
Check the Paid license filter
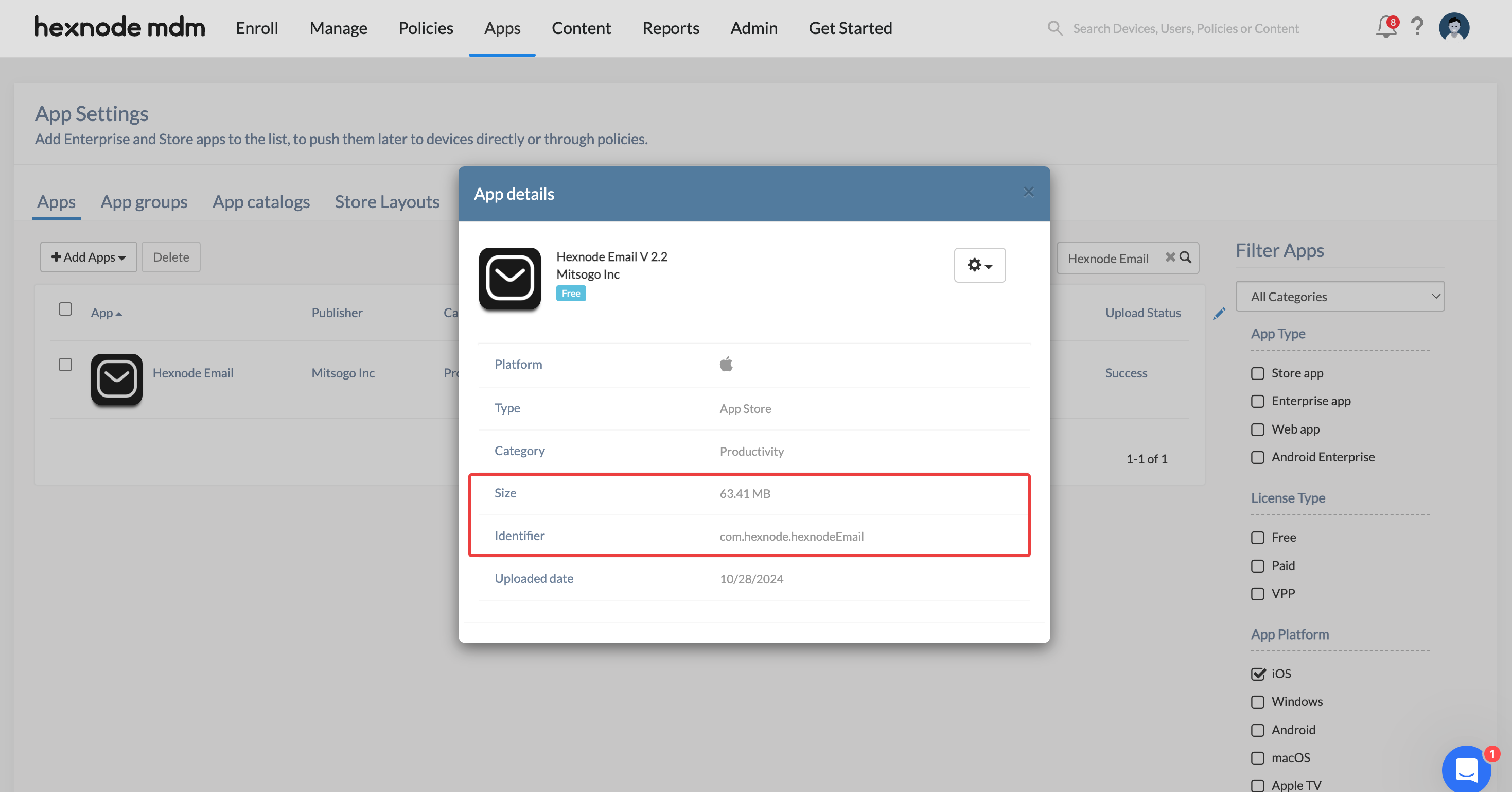tap(1257, 566)
